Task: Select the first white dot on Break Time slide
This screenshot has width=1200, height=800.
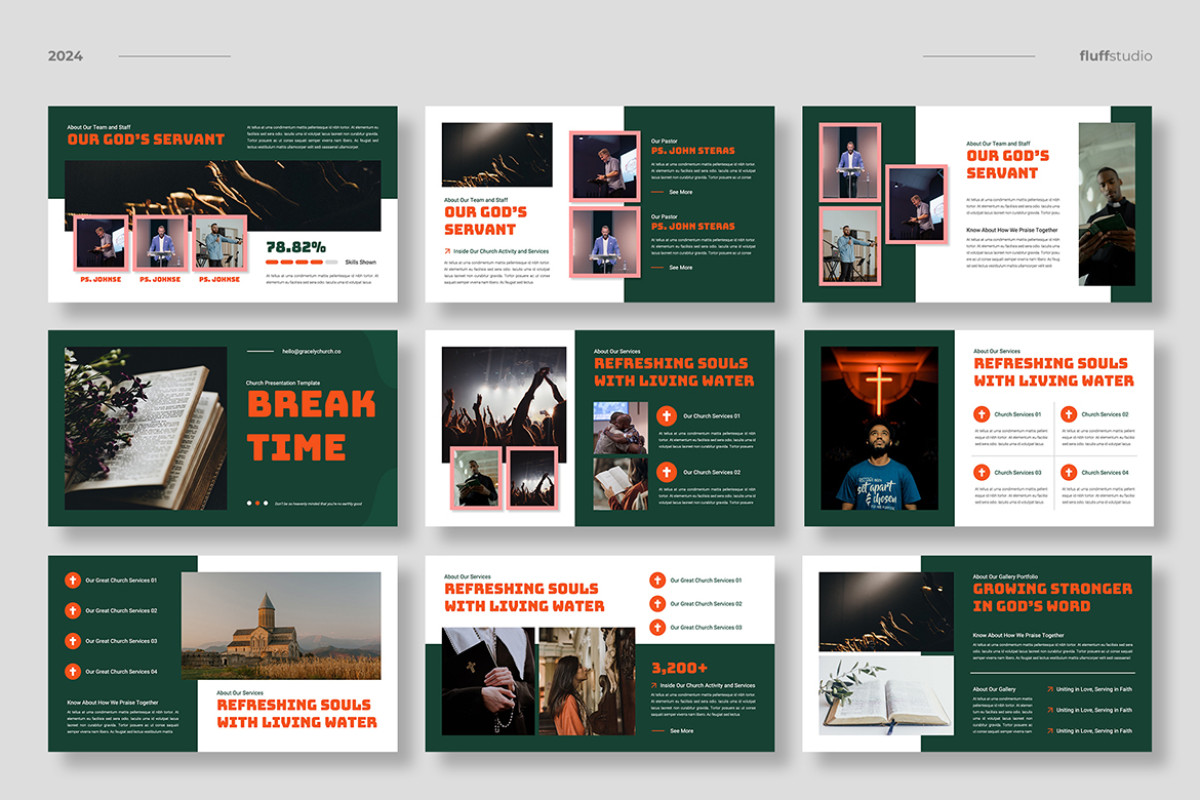Action: click(x=249, y=503)
